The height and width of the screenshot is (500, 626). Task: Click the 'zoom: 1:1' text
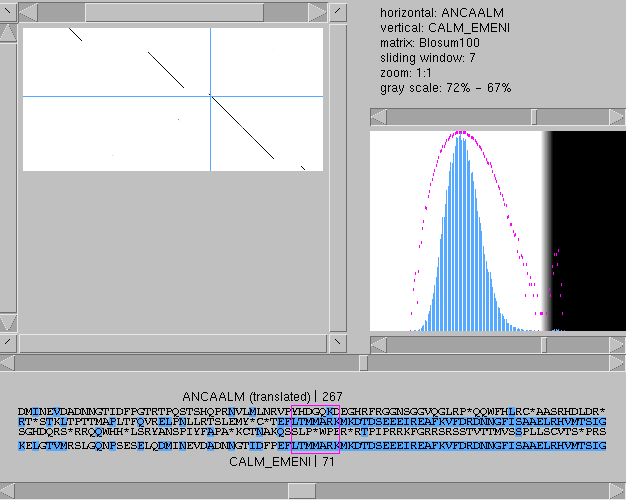coord(406,73)
